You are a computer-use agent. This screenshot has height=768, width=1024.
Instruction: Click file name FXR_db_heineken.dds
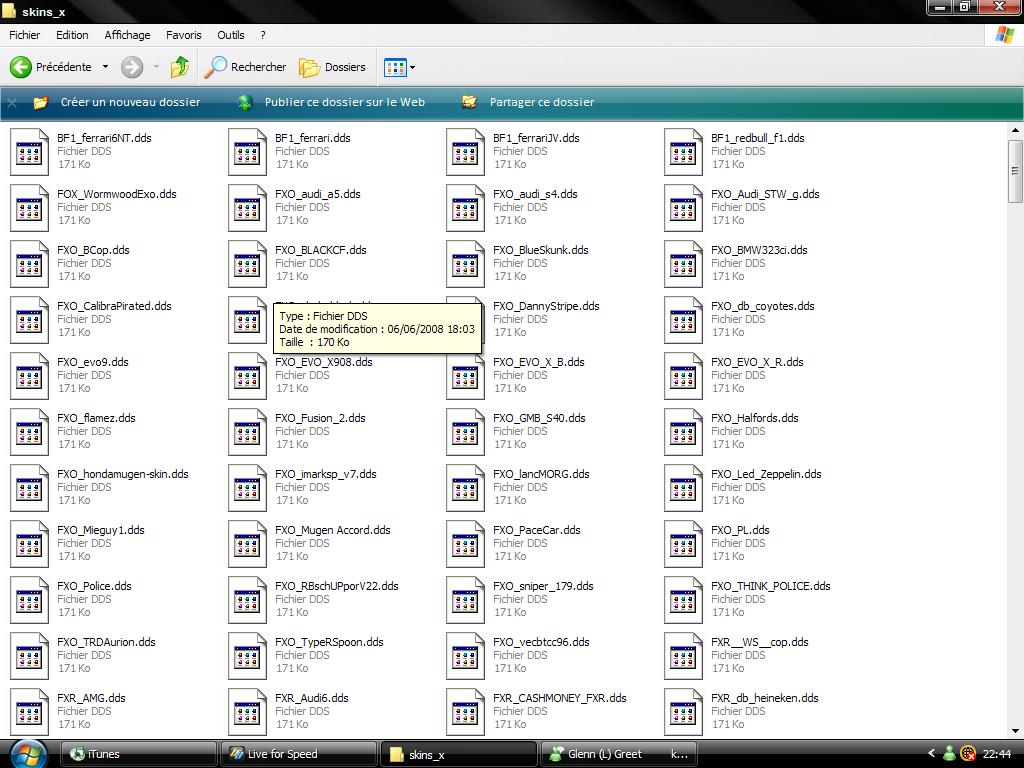[x=765, y=698]
